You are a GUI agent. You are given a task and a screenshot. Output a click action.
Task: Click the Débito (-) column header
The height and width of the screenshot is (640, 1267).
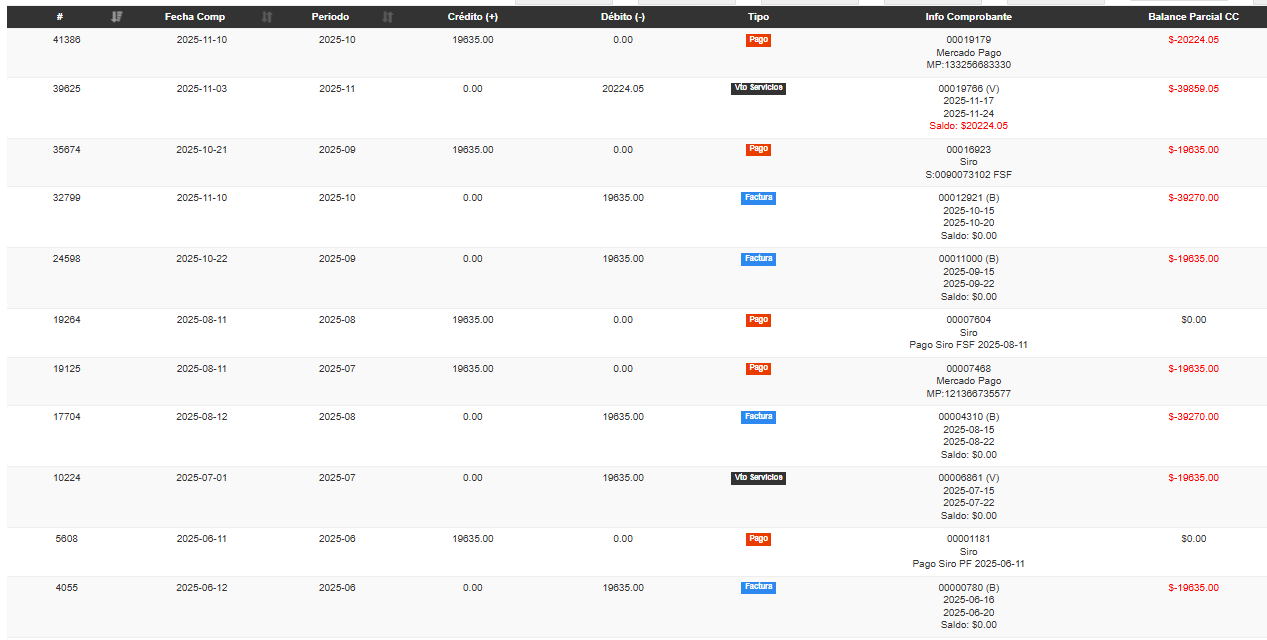(x=623, y=17)
